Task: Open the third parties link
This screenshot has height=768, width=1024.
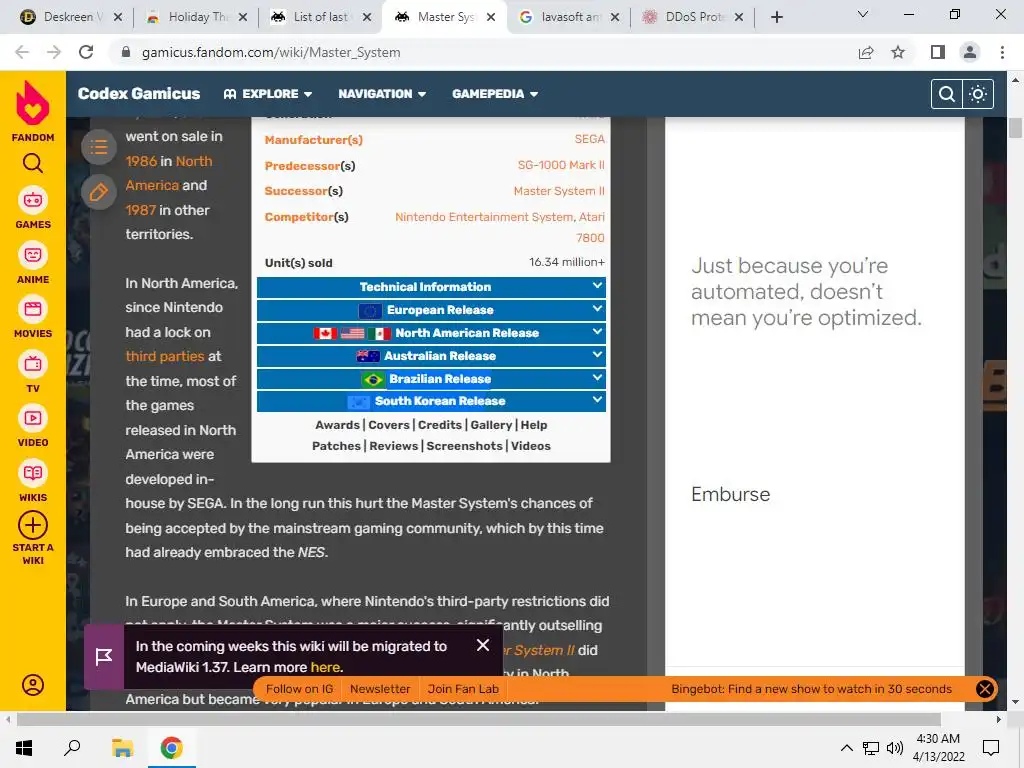Action: tap(165, 357)
